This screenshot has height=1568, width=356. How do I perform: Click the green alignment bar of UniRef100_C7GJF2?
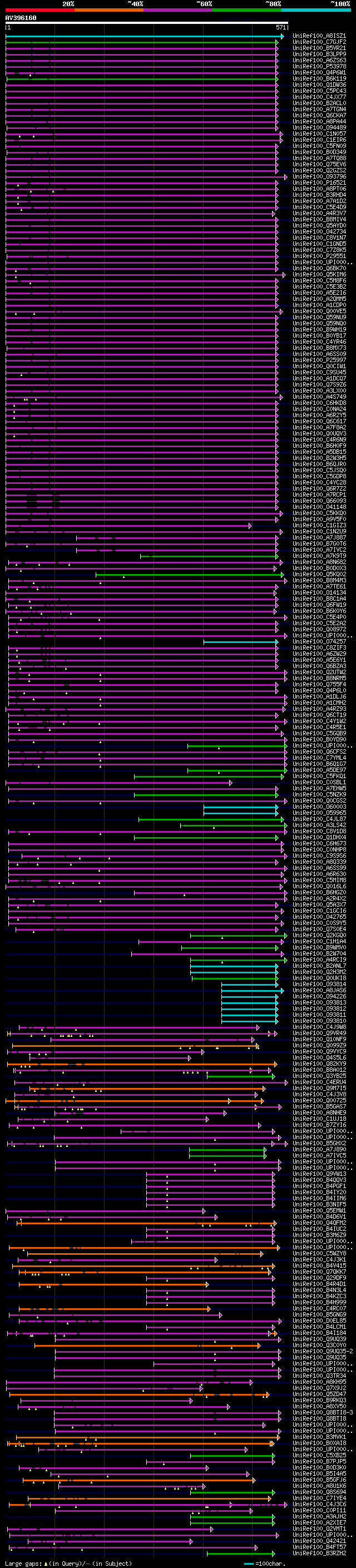click(x=142, y=43)
